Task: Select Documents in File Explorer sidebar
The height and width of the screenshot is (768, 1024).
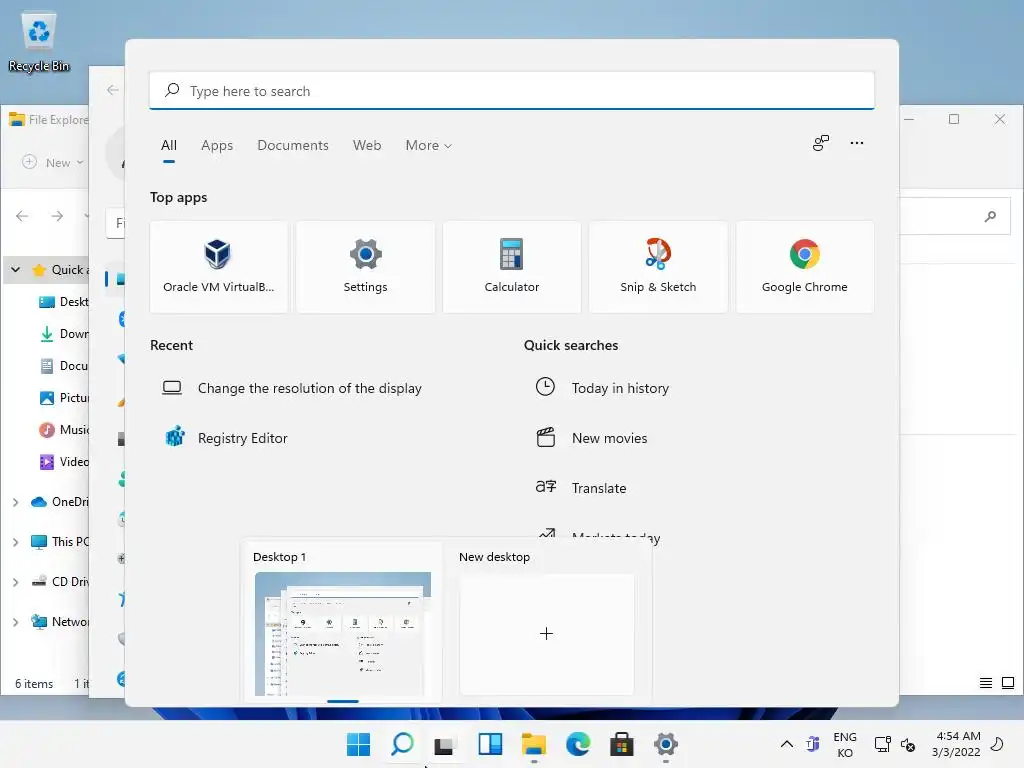Action: tap(63, 366)
